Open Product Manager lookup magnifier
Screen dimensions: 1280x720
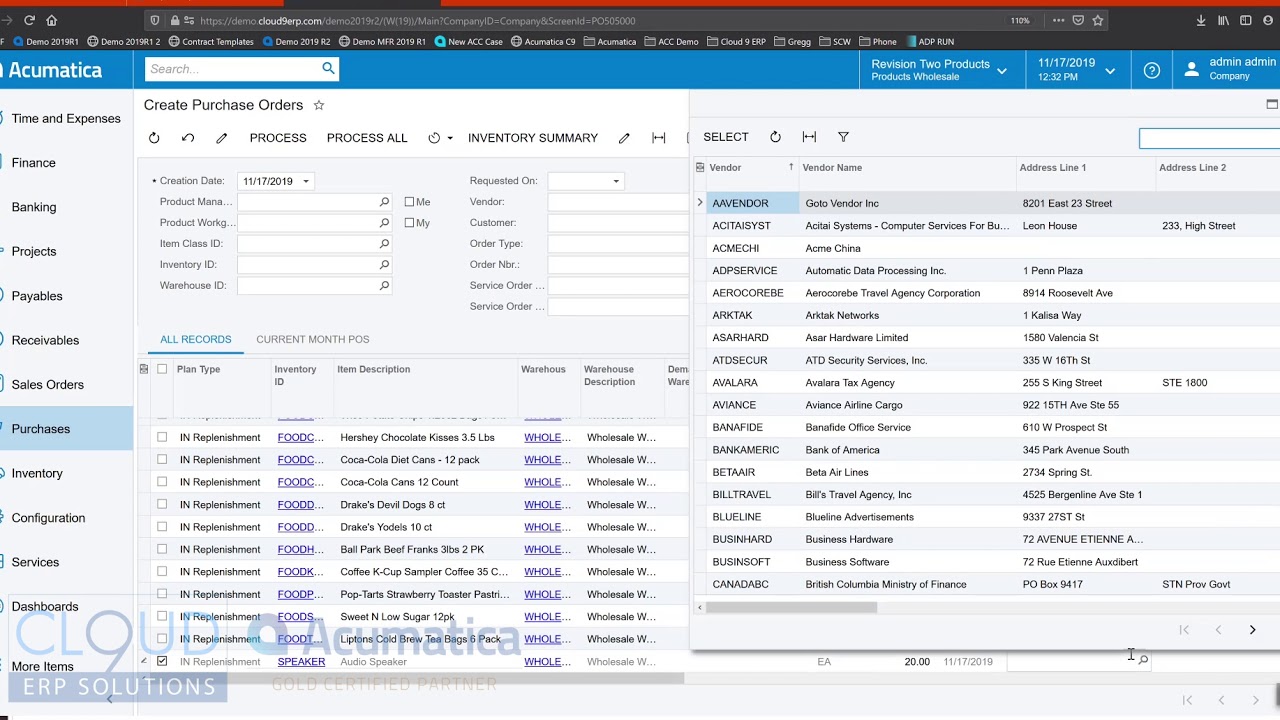click(x=384, y=202)
